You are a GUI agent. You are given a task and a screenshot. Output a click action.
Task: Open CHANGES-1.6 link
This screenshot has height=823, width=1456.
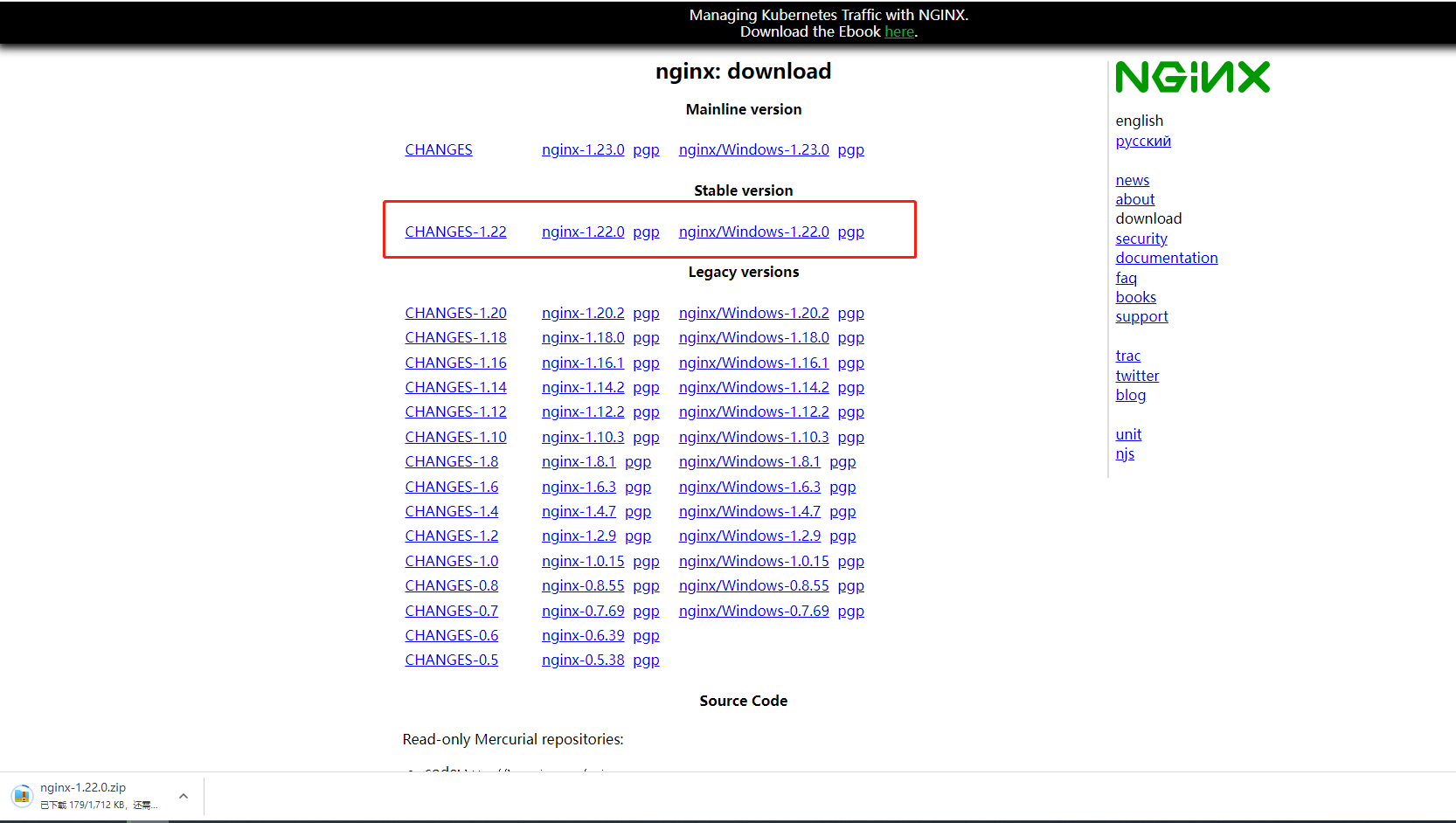pyautogui.click(x=452, y=487)
